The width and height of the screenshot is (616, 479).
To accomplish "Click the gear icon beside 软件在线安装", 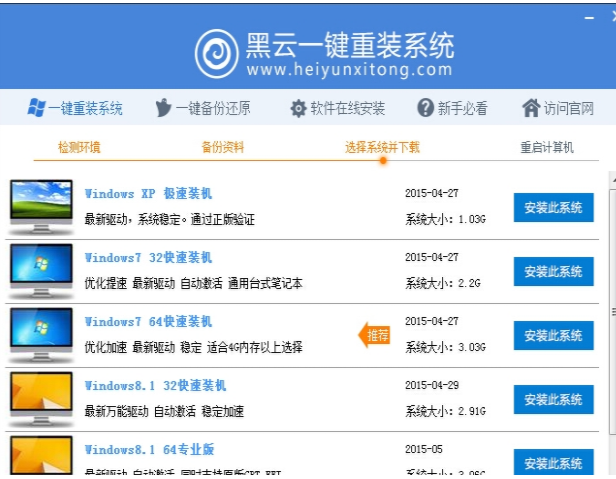I will pyautogui.click(x=298, y=108).
